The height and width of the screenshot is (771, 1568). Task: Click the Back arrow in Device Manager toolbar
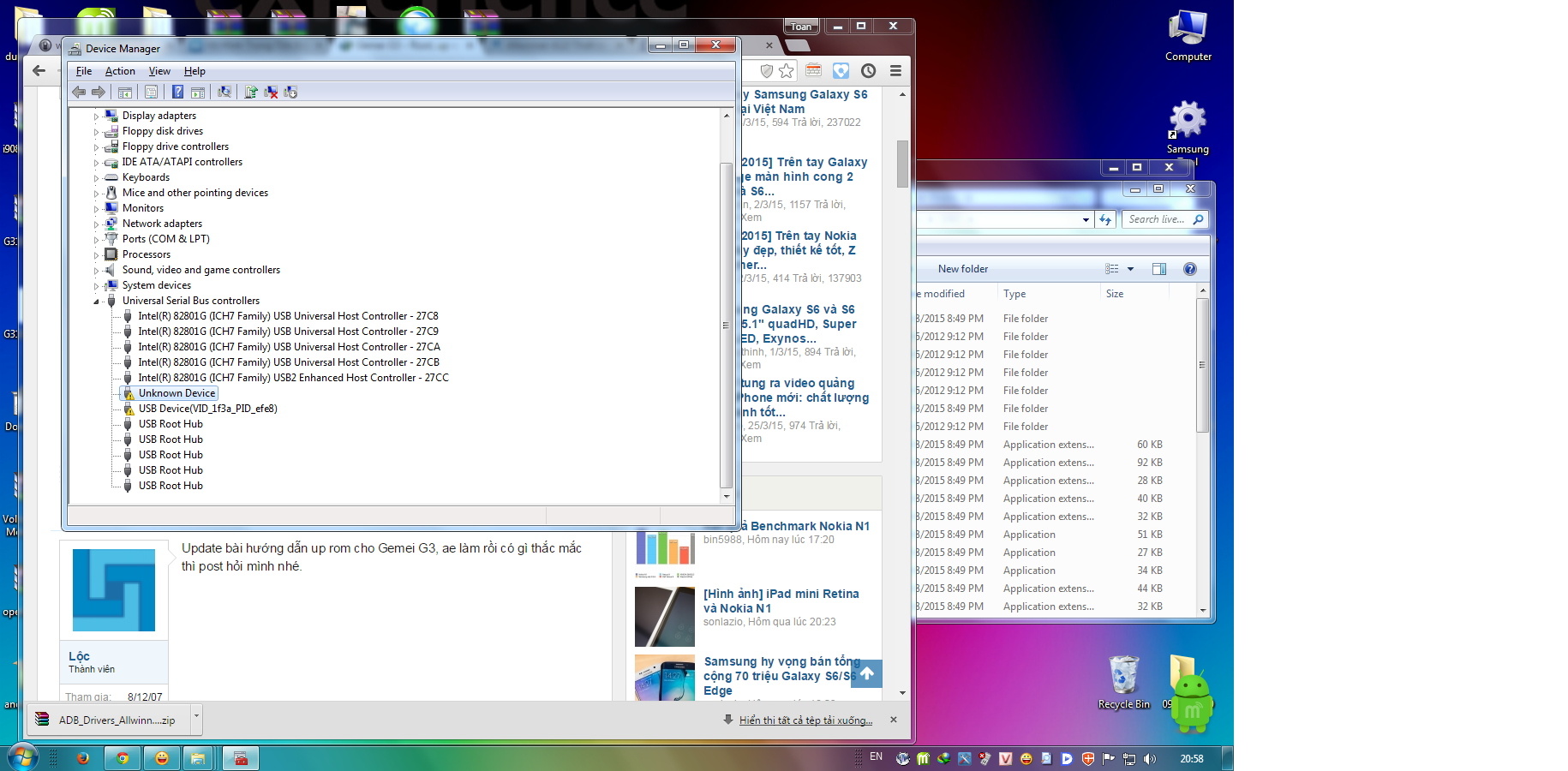[x=79, y=92]
